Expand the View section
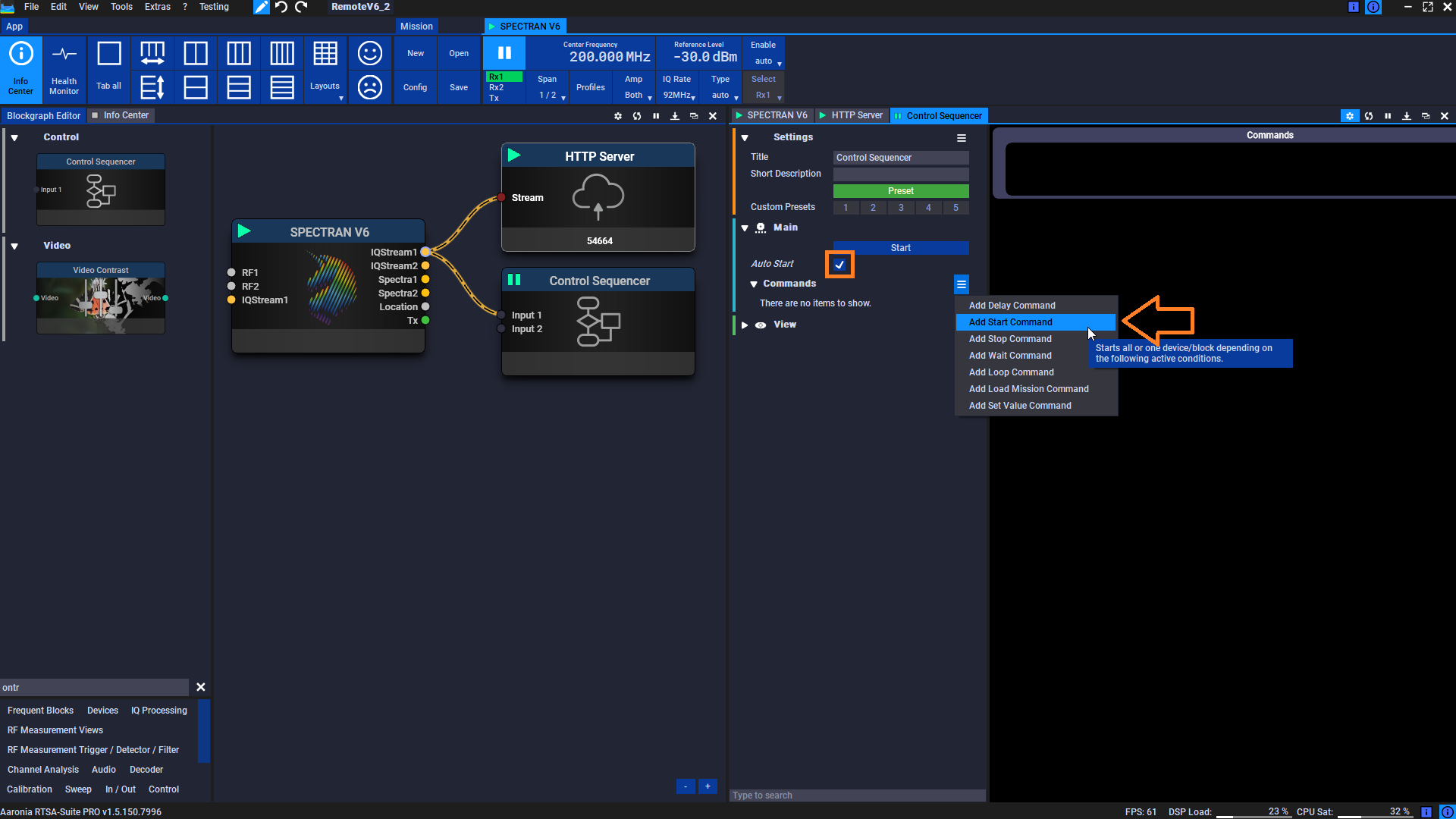Image resolution: width=1456 pixels, height=819 pixels. (745, 325)
